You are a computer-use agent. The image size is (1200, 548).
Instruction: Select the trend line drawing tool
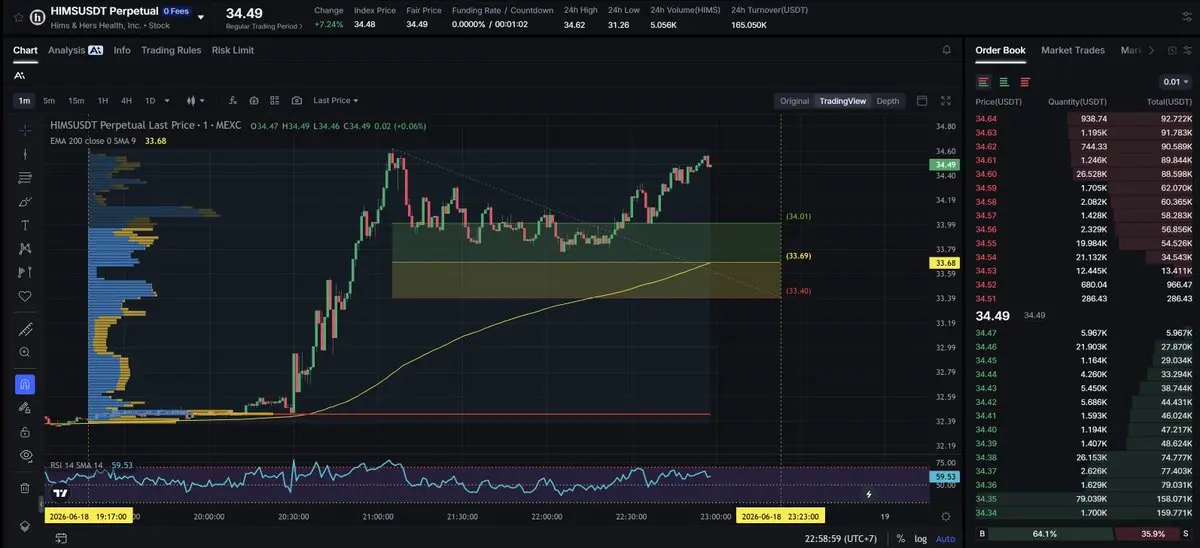25,154
